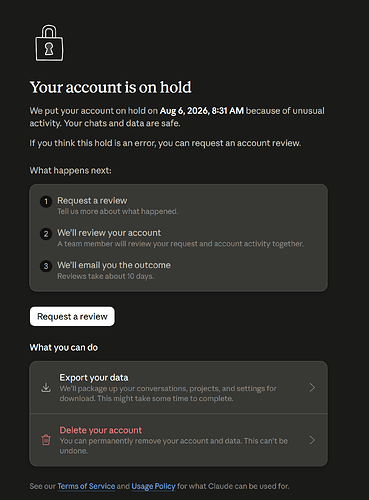
Task: Click the red trash can icon
Action: click(46, 440)
